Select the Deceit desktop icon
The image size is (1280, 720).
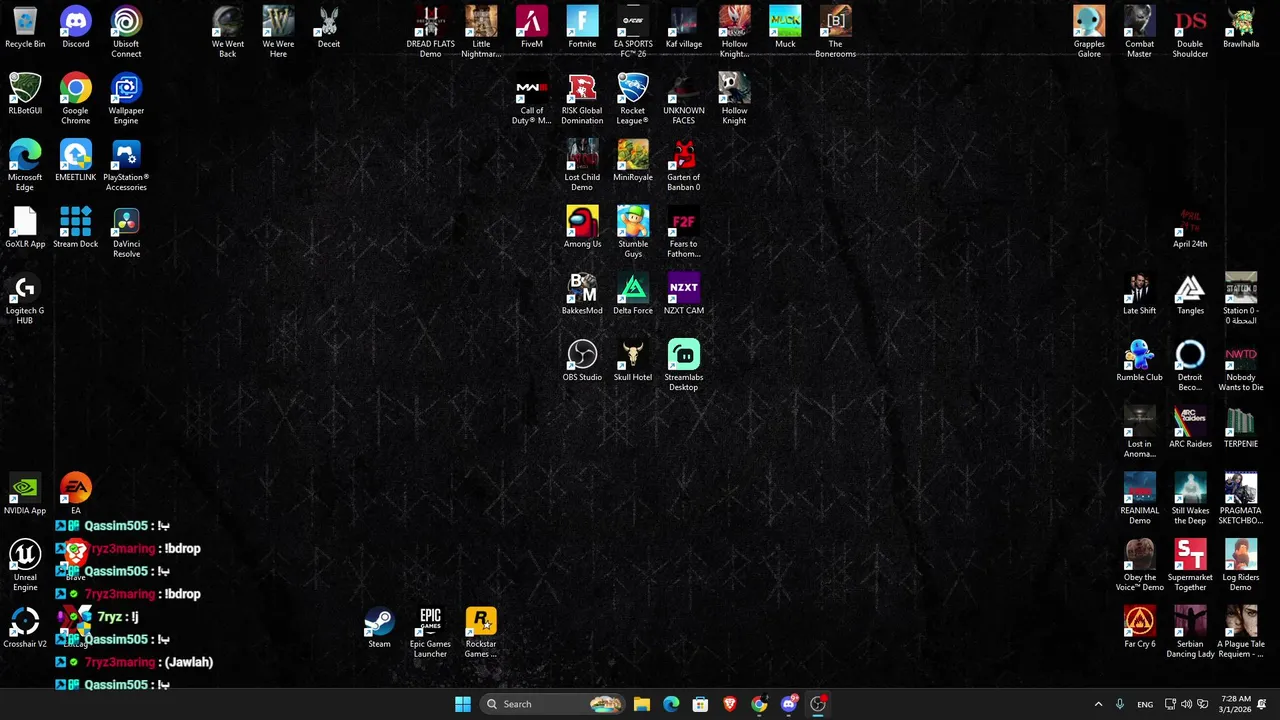tap(329, 27)
